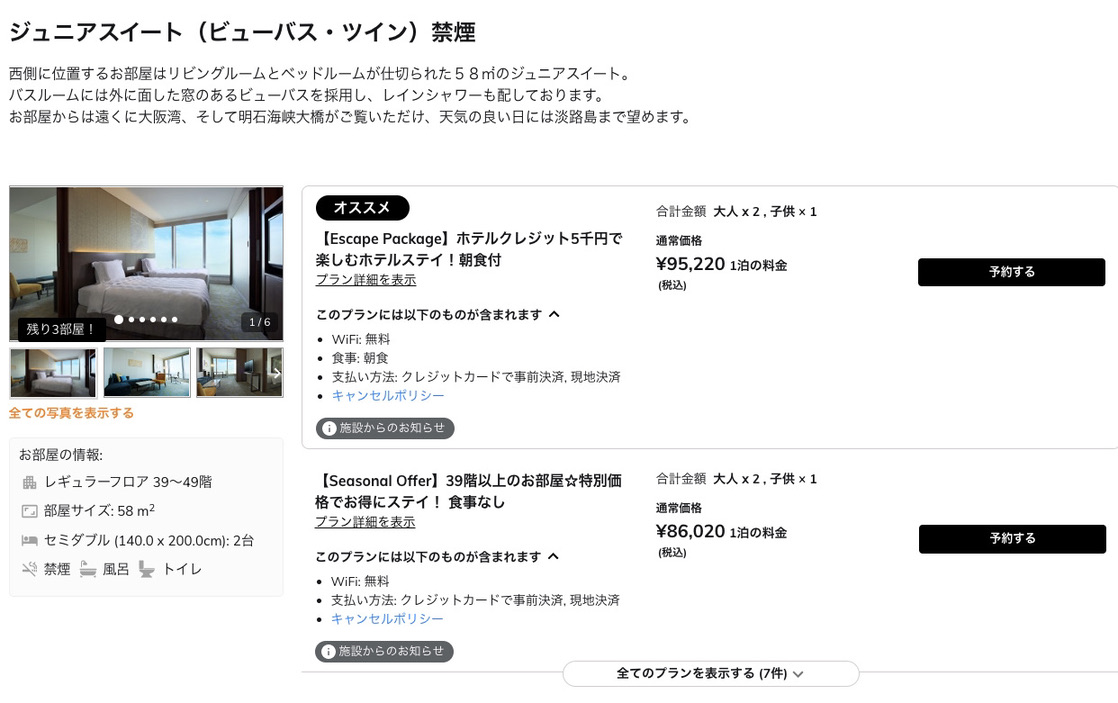Collapse the Seasonal Offer inclusions list
Screen dimensions: 1118x703
[554, 556]
